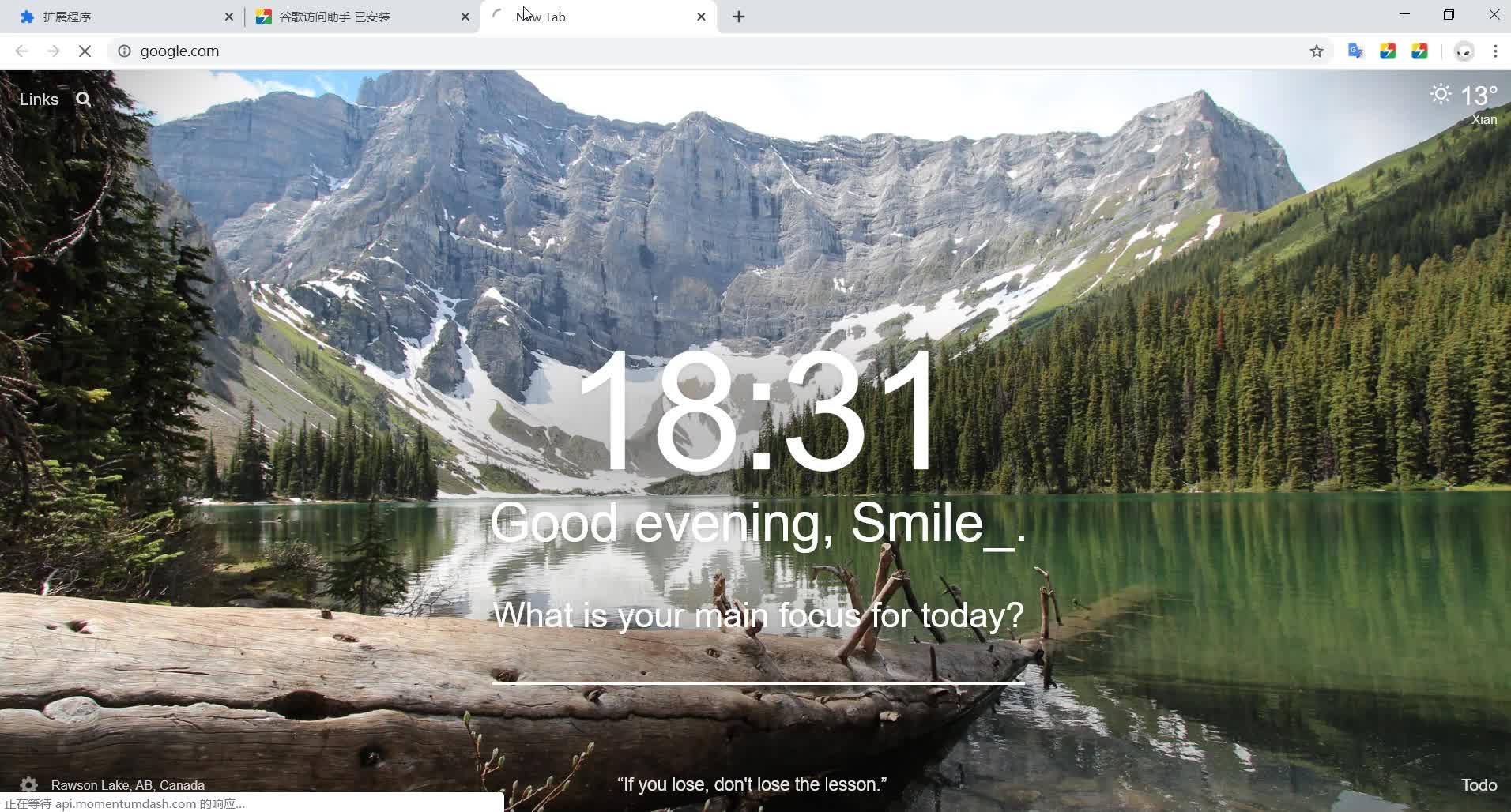
Task: Focus the main focus input line
Action: tap(758, 664)
